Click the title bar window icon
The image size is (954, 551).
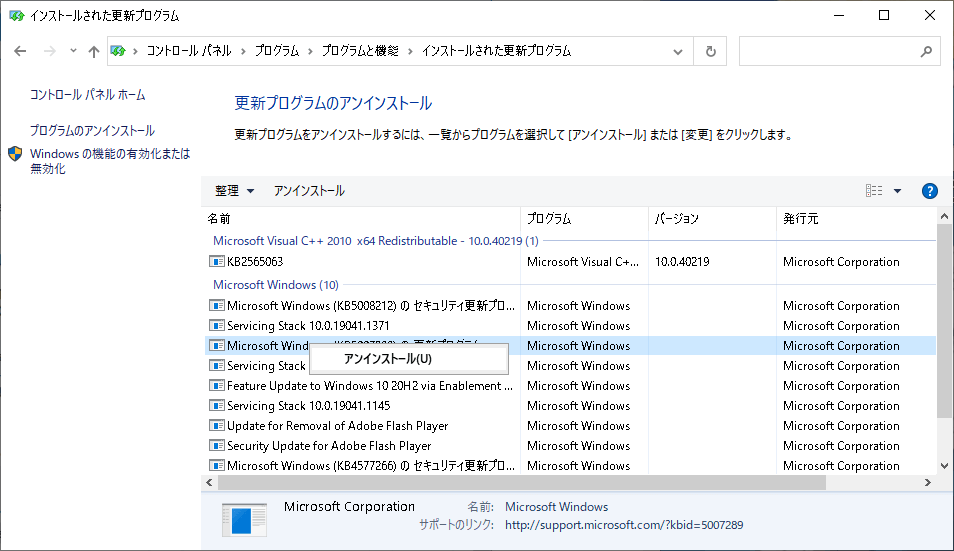pos(16,16)
